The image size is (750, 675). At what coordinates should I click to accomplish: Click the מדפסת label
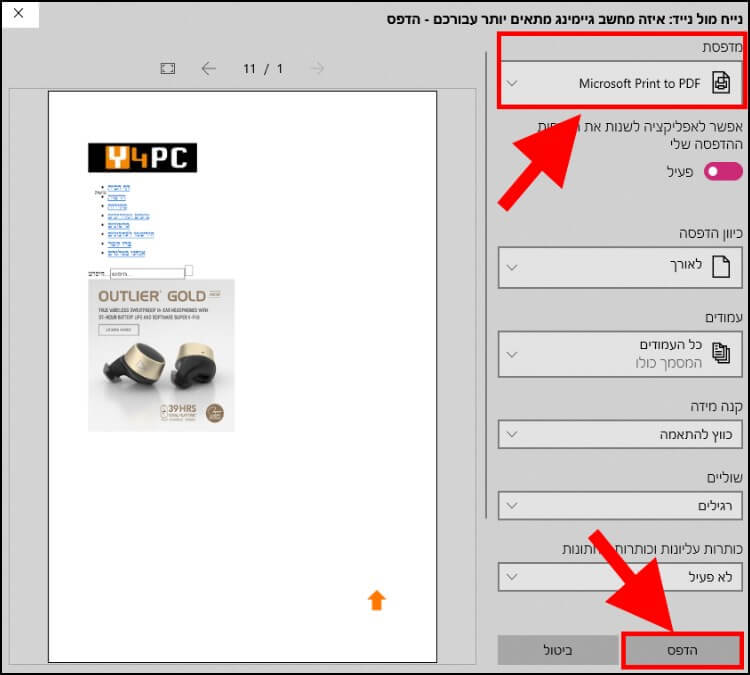[722, 47]
